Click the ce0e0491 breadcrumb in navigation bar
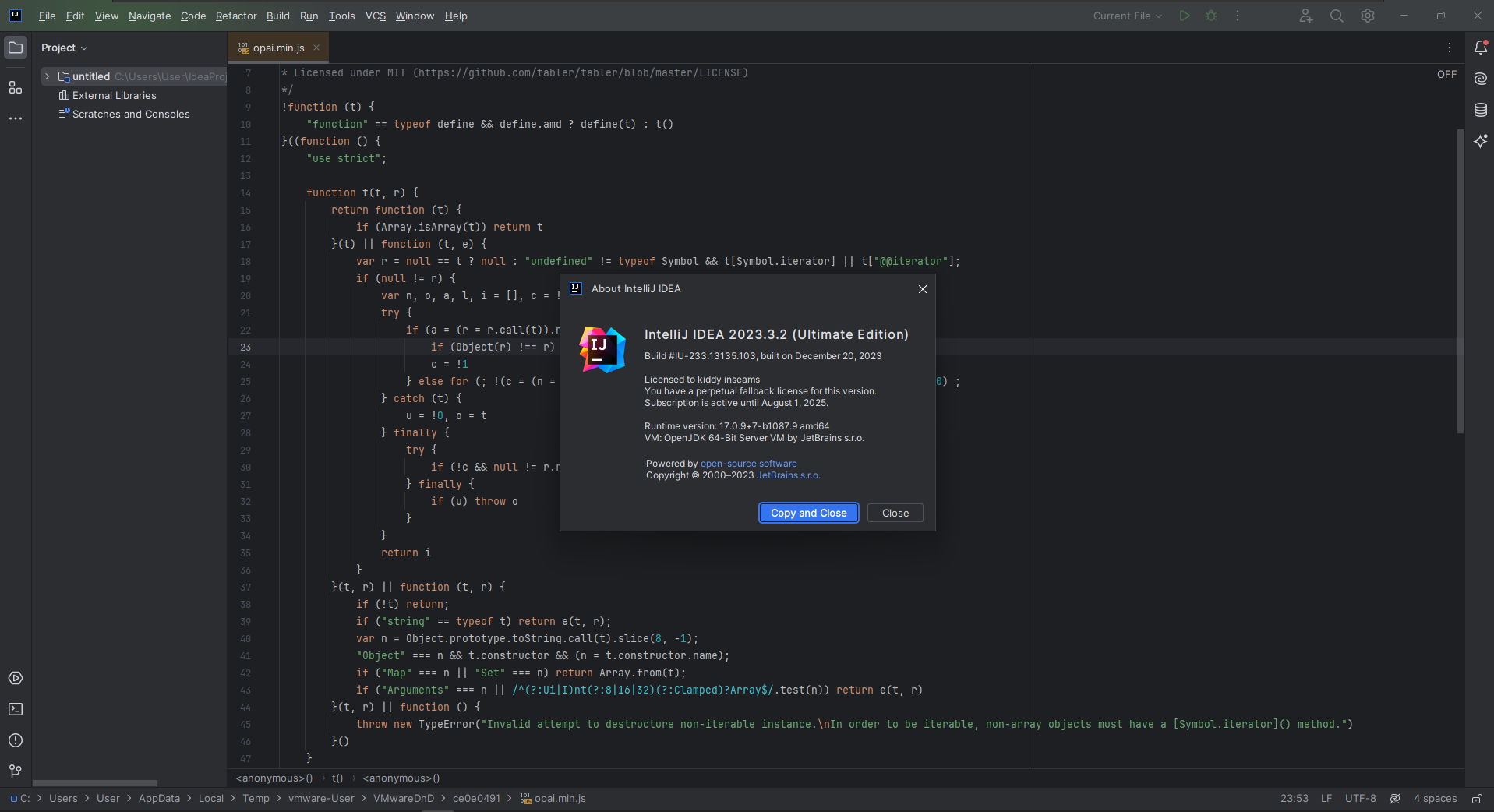Viewport: 1494px width, 812px height. pyautogui.click(x=476, y=799)
